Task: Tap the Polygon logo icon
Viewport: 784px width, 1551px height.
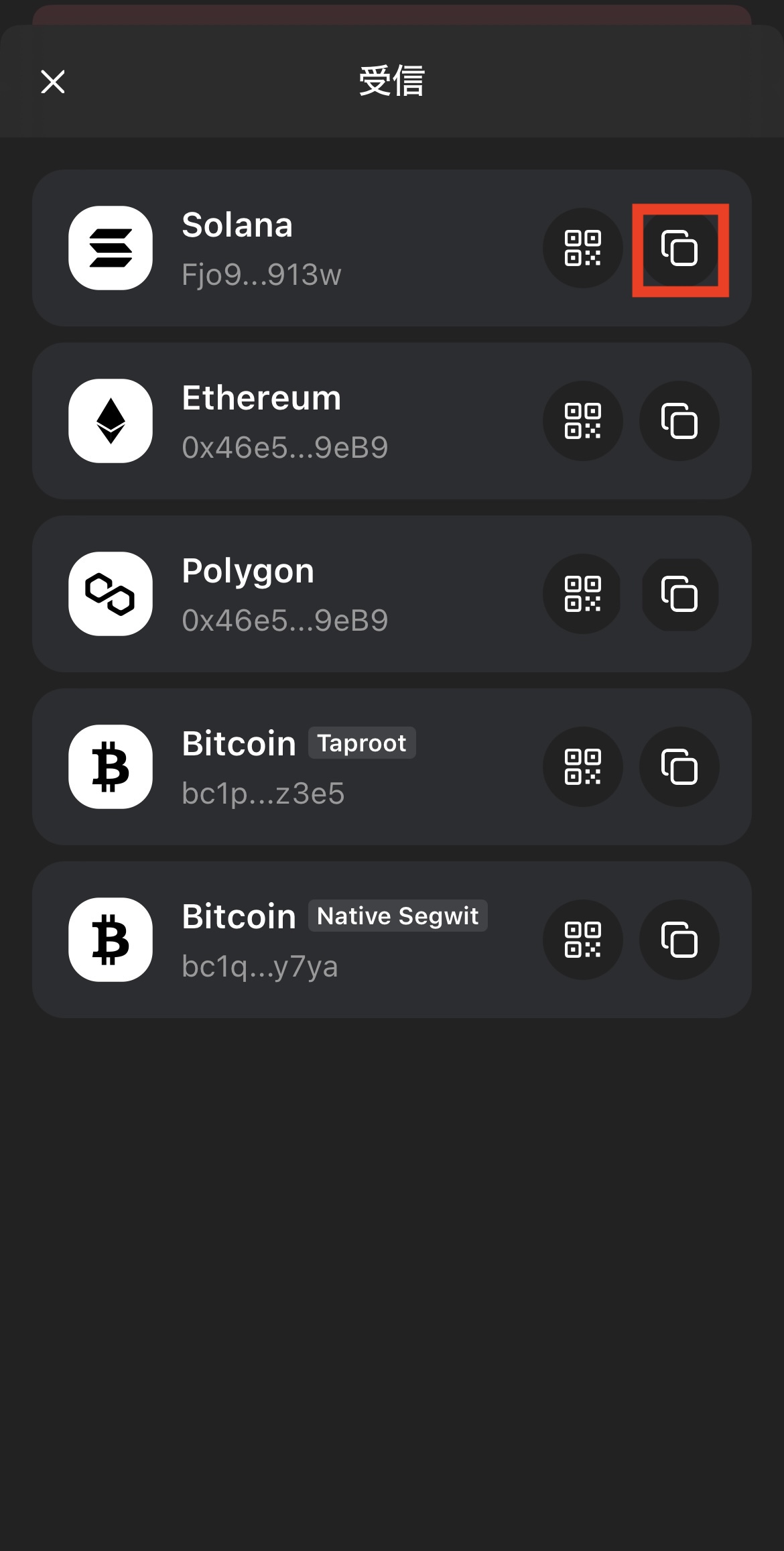Action: (x=111, y=594)
